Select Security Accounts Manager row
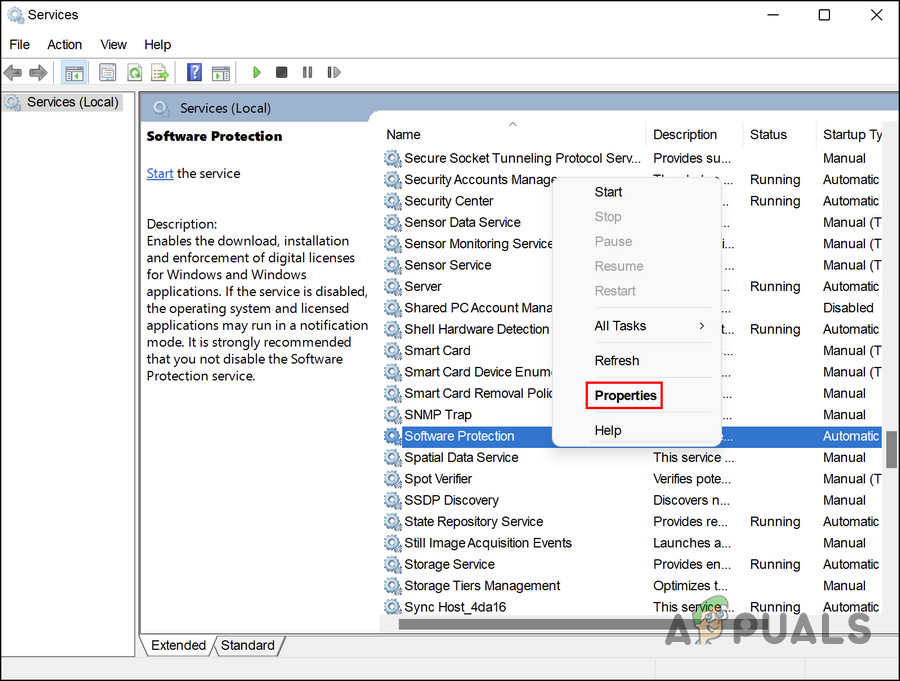Screen dimensions: 900x681 [x=633, y=180]
